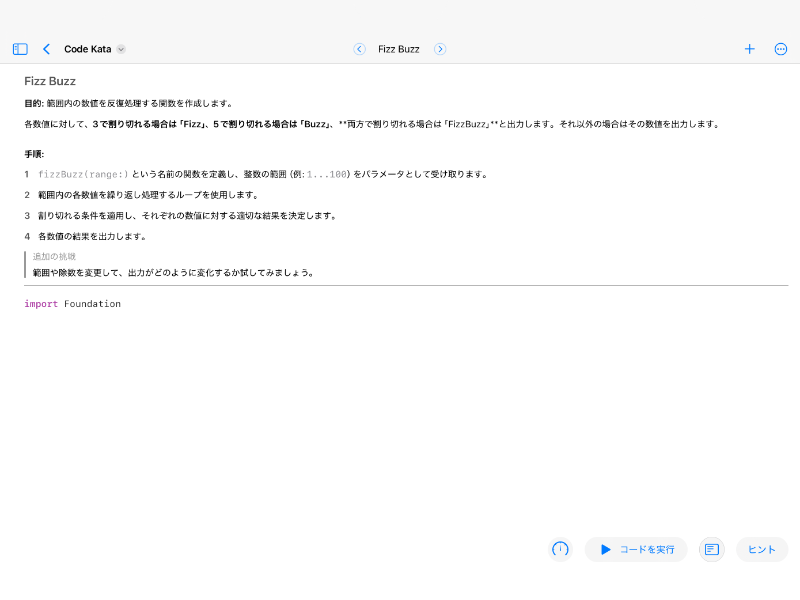Viewport: 800px width, 600px height.
Task: Click the import Foundation code line
Action: 72,303
